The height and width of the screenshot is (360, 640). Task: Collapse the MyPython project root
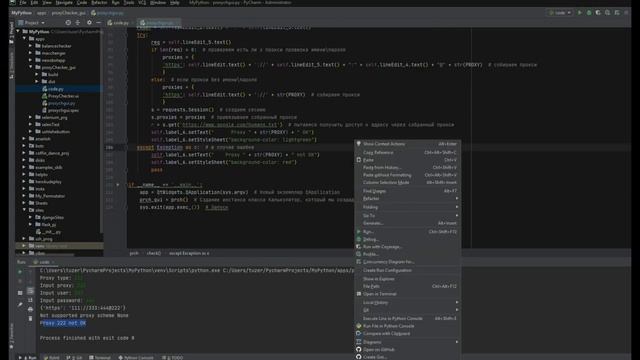point(18,31)
